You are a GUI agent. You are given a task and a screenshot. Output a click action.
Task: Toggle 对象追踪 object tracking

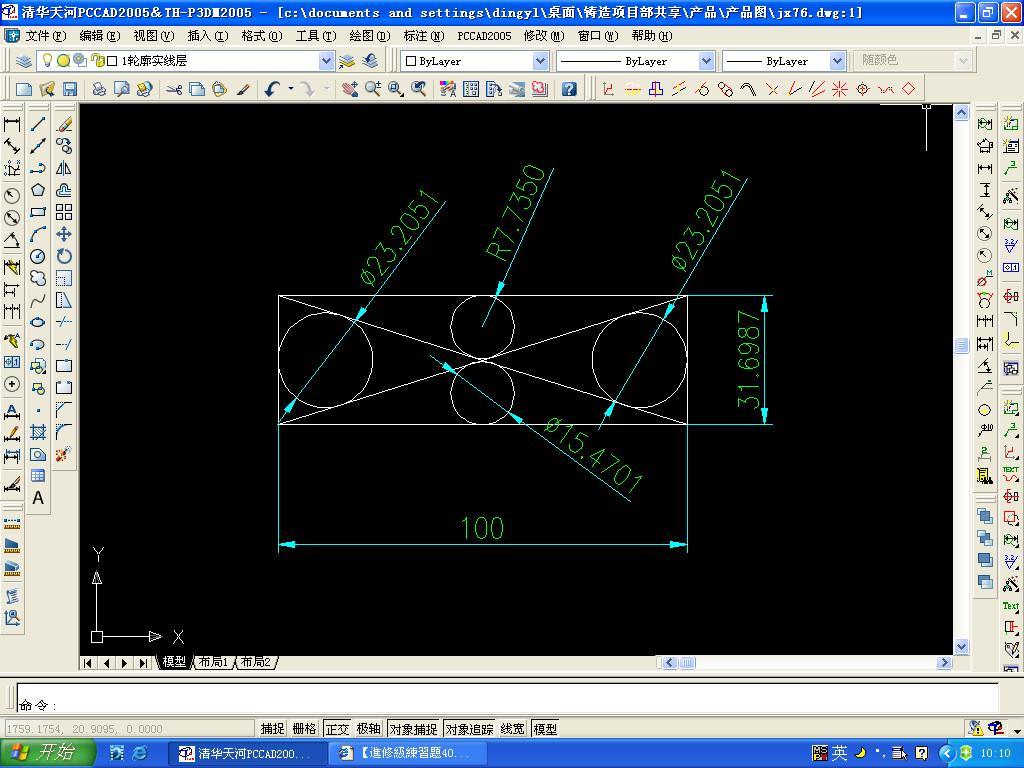(470, 729)
